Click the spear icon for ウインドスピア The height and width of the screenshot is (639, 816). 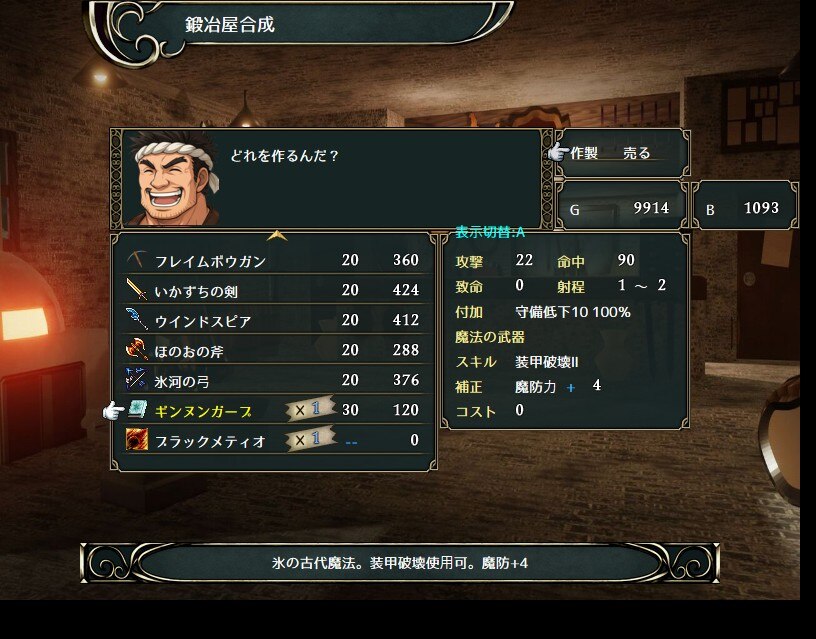tap(136, 319)
